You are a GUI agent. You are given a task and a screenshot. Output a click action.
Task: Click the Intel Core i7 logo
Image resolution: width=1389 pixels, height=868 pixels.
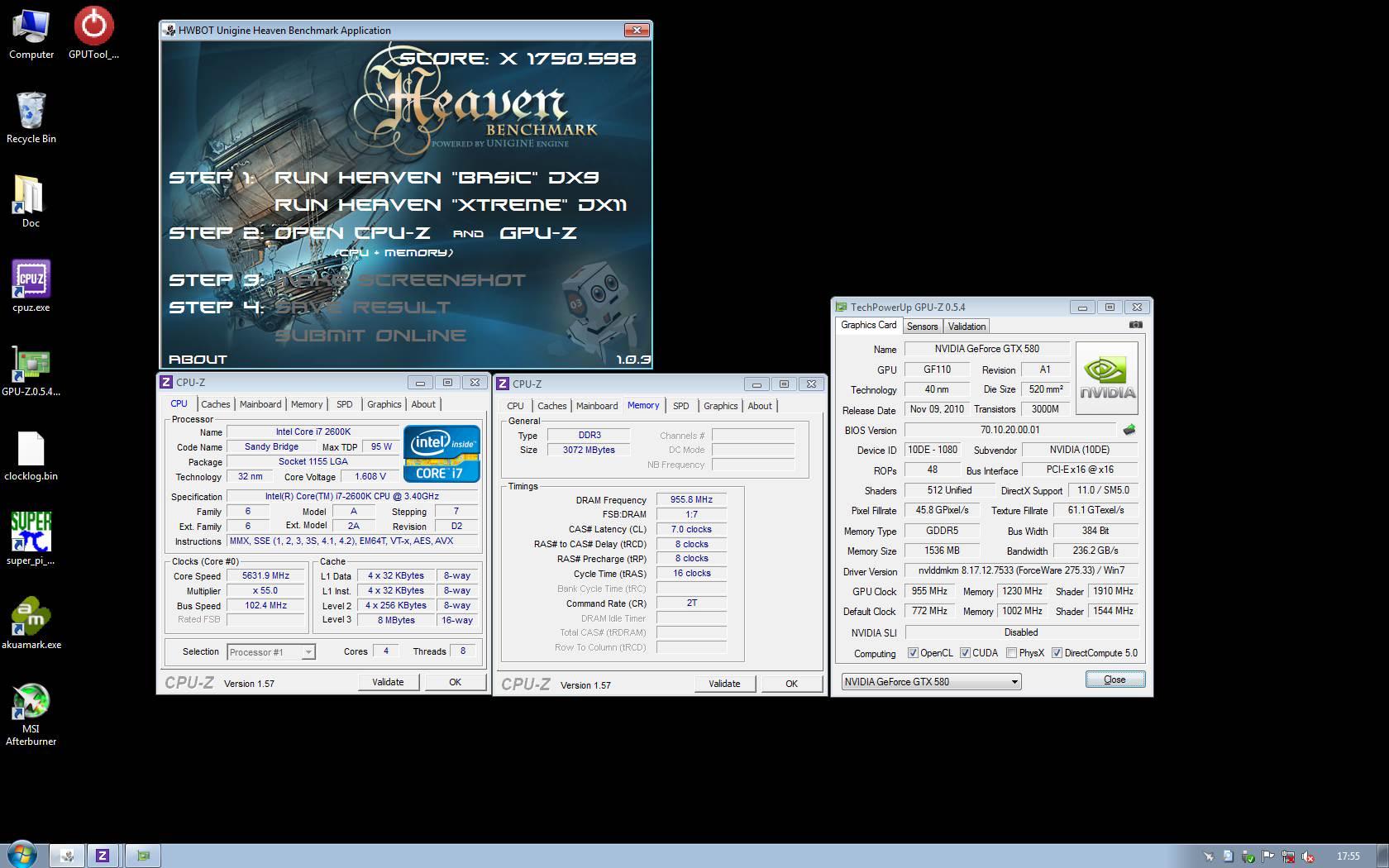[x=442, y=454]
